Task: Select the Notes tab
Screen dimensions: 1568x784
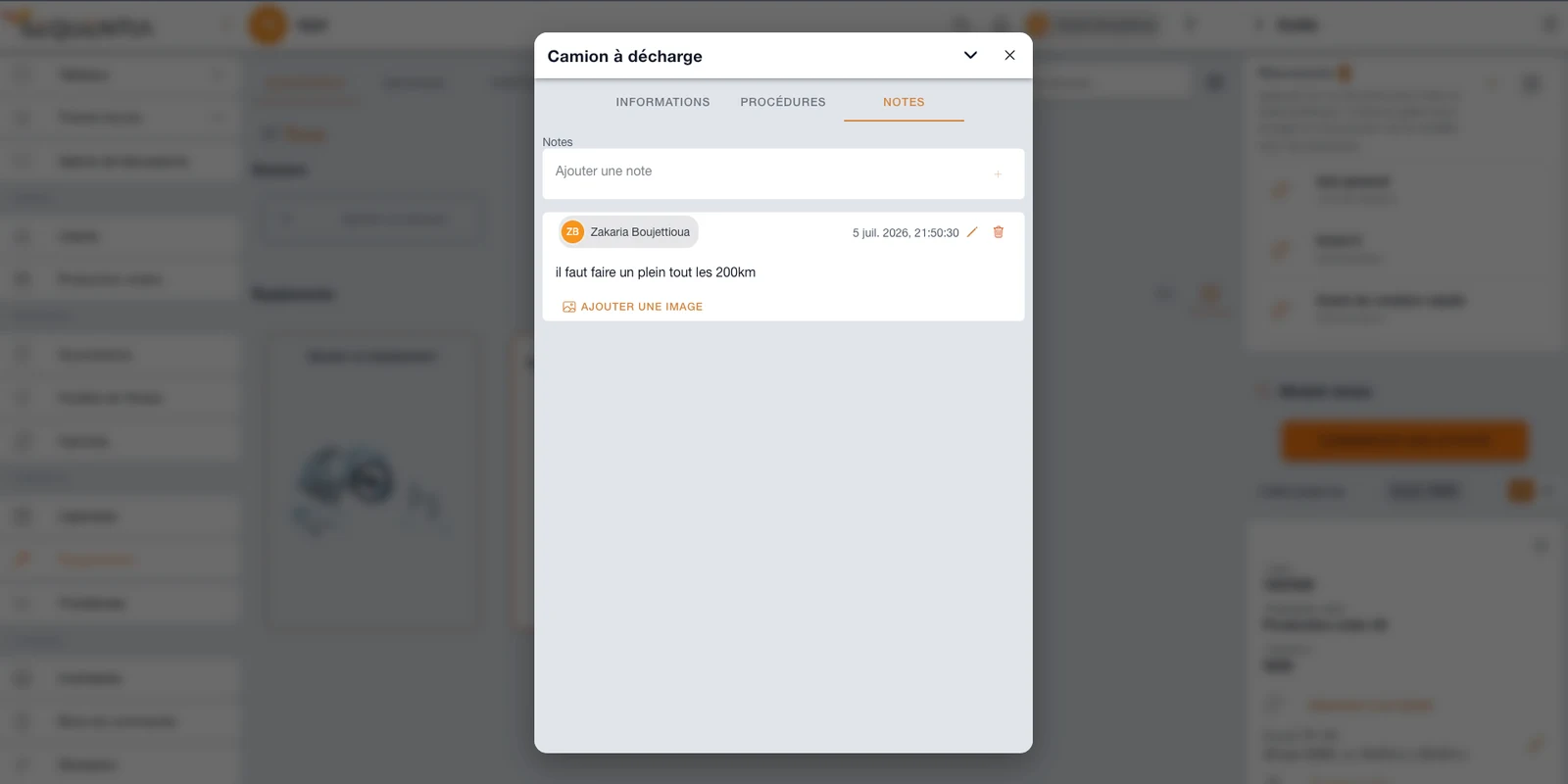Action: [904, 102]
